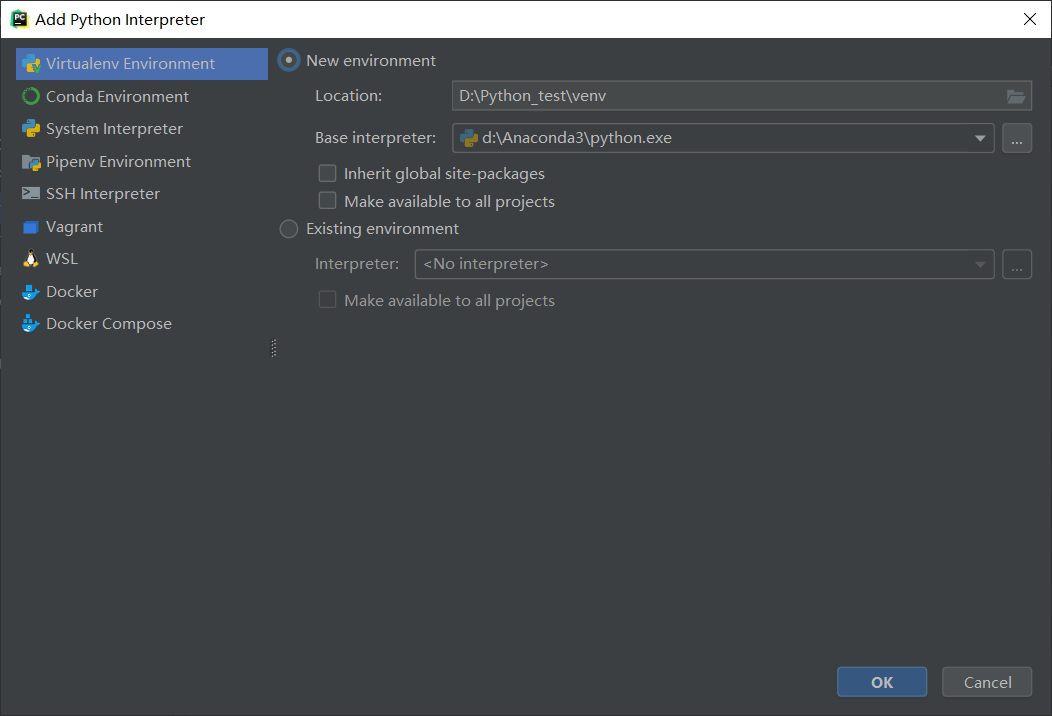1052x716 pixels.
Task: Choose System Interpreter from the list
Action: click(x=142, y=129)
